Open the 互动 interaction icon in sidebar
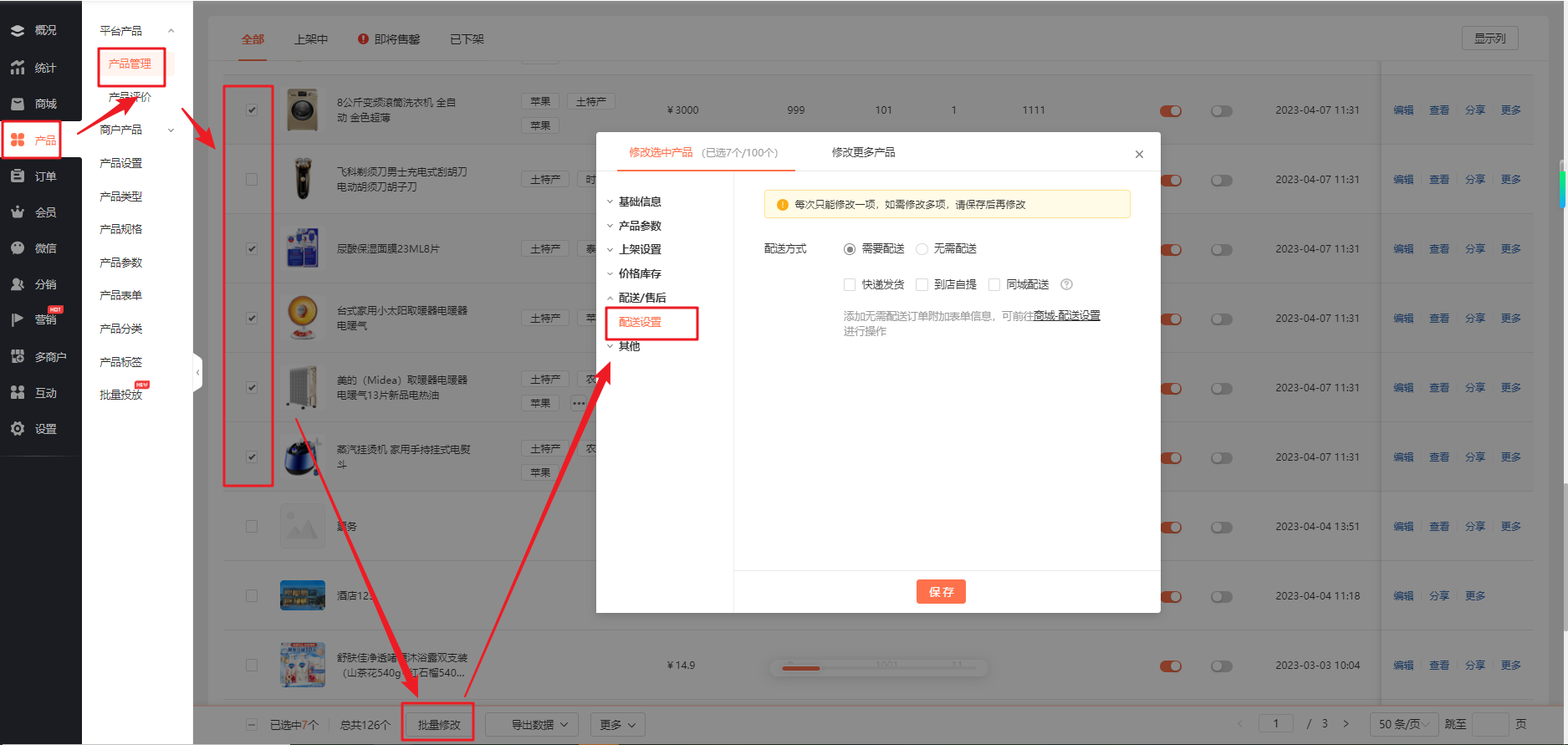 [18, 392]
